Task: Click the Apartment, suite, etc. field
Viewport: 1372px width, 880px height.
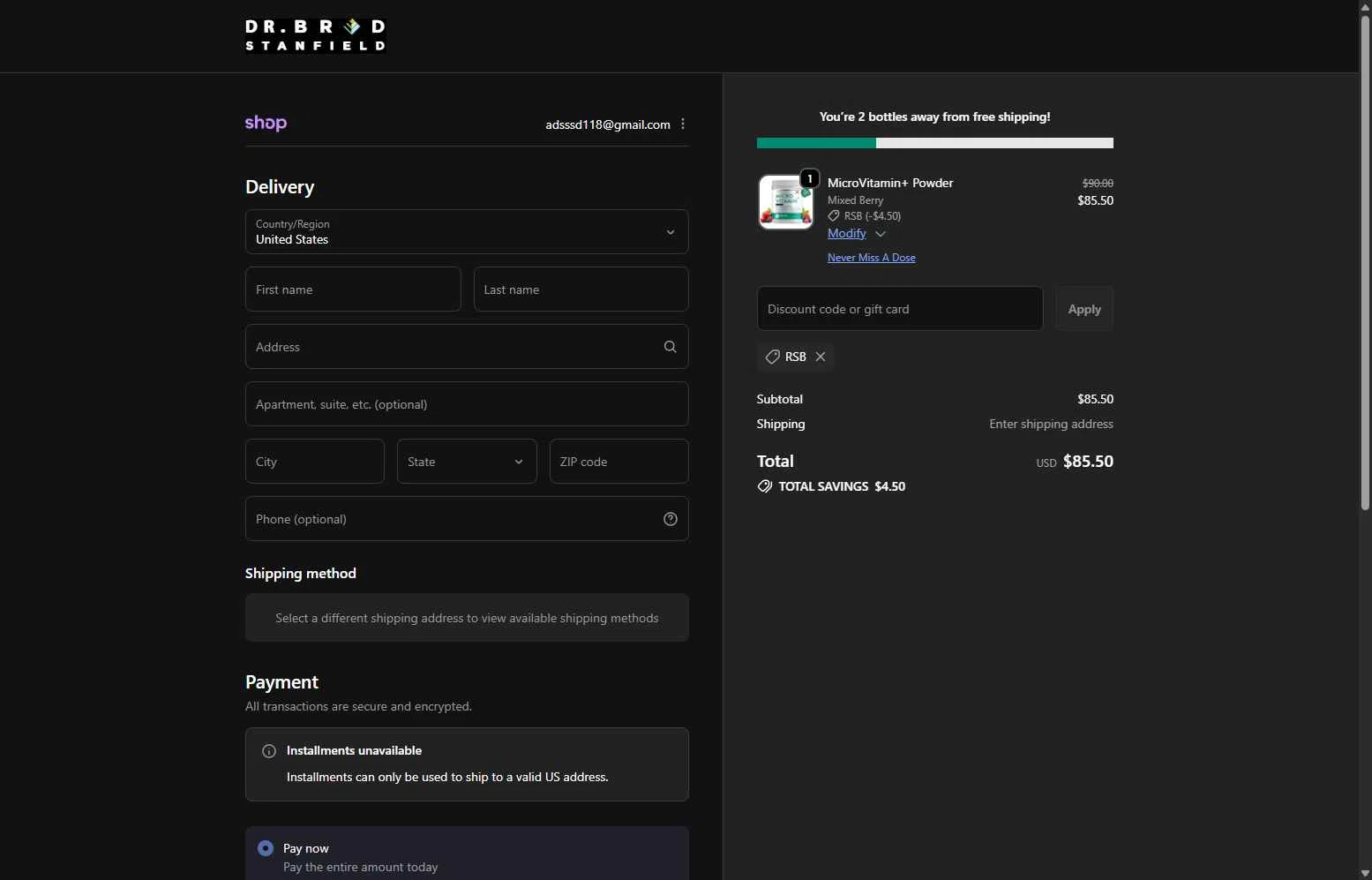Action: pyautogui.click(x=467, y=404)
